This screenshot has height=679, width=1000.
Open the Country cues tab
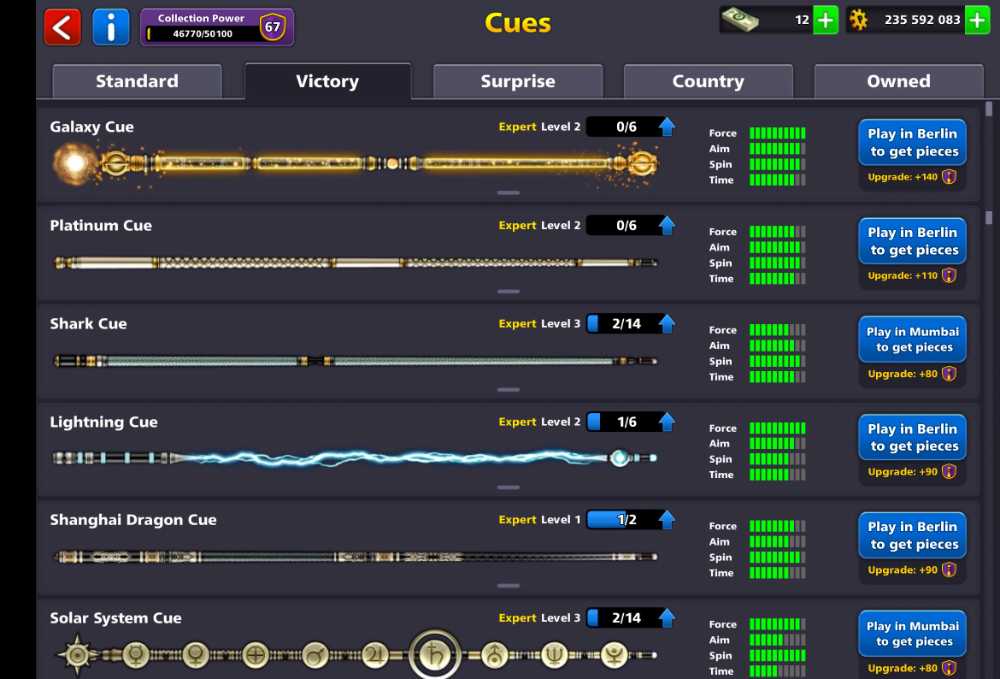708,82
